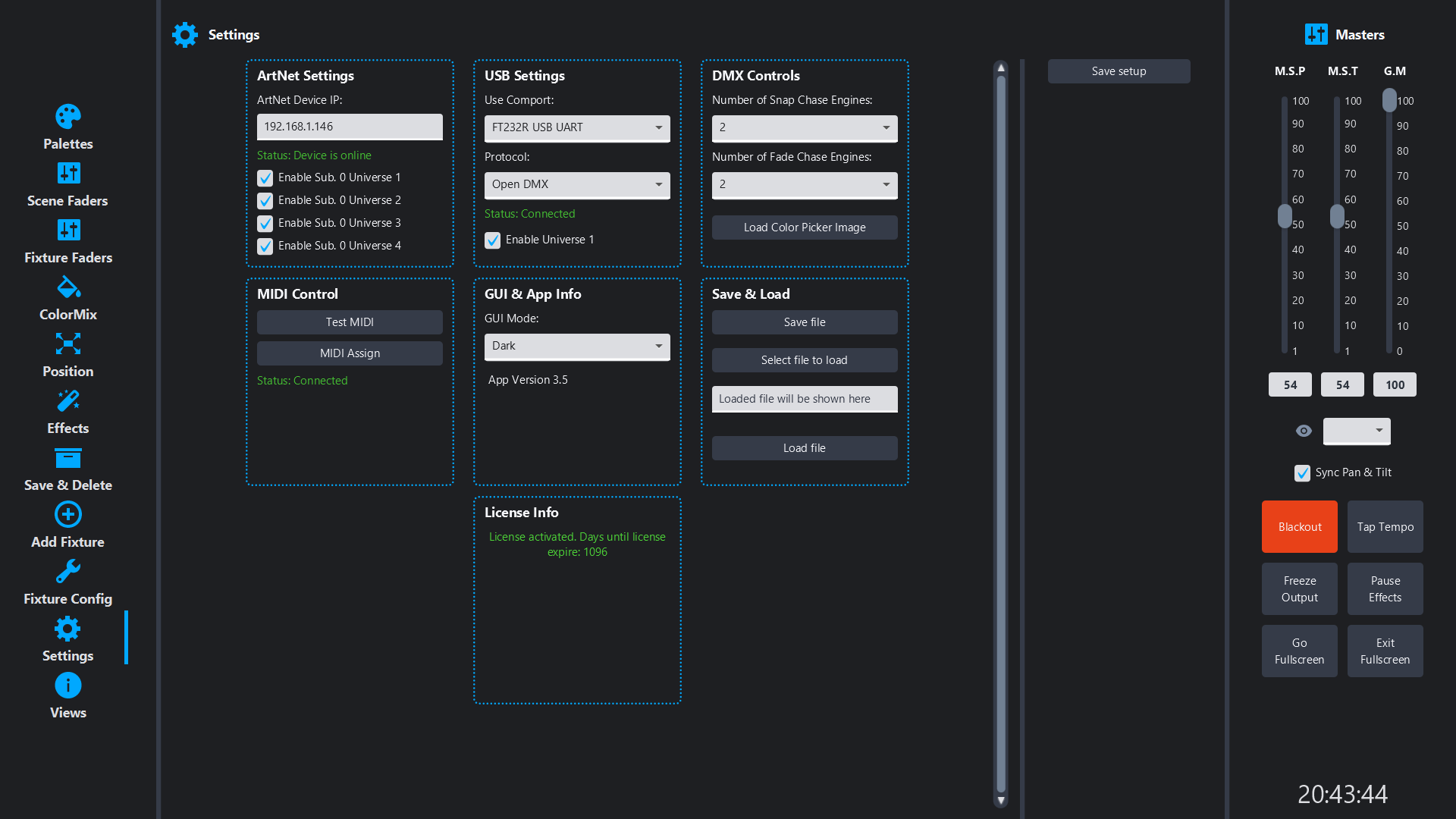The height and width of the screenshot is (819, 1456).
Task: Disable Sub. 0 Universe 3 in ArtNet Settings
Action: (265, 223)
